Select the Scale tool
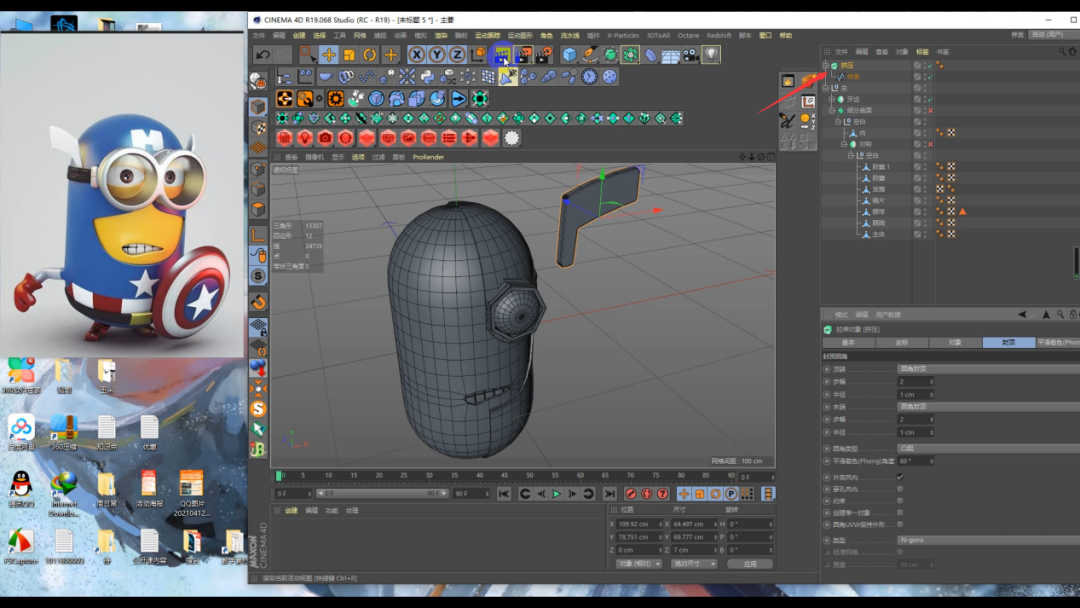The width and height of the screenshot is (1080, 608). 349,54
